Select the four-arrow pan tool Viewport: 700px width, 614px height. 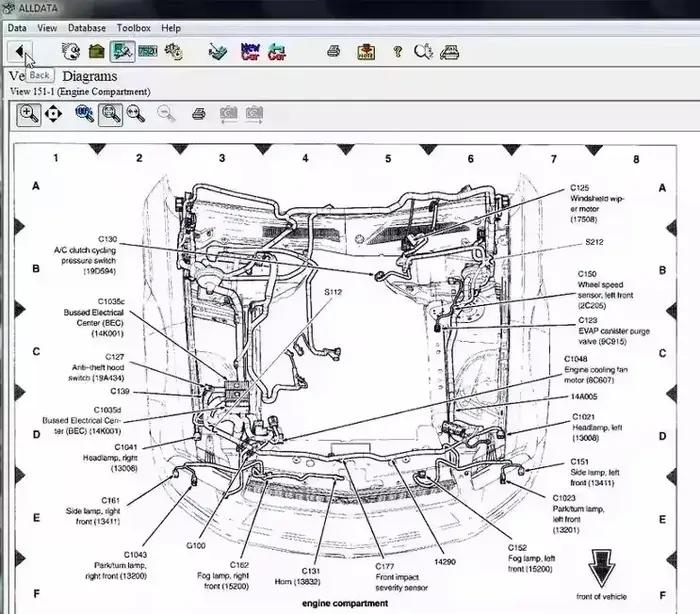click(x=54, y=114)
